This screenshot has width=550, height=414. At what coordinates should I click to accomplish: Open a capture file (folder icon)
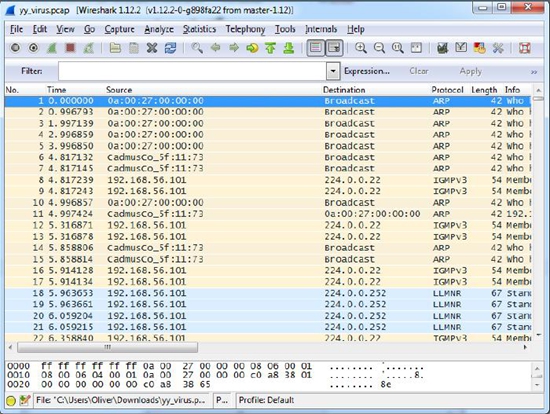click(x=115, y=47)
